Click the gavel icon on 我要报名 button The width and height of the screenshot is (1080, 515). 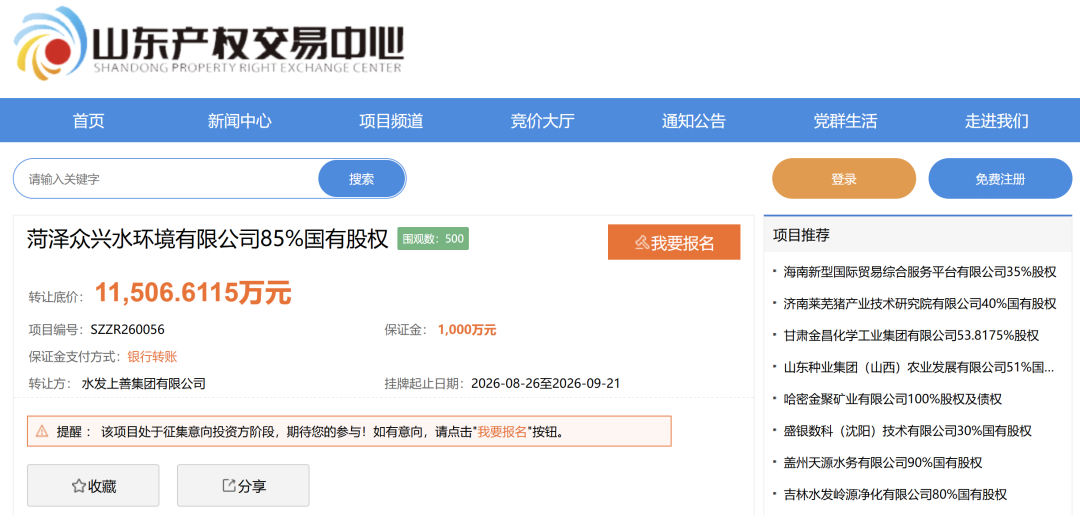tap(642, 243)
